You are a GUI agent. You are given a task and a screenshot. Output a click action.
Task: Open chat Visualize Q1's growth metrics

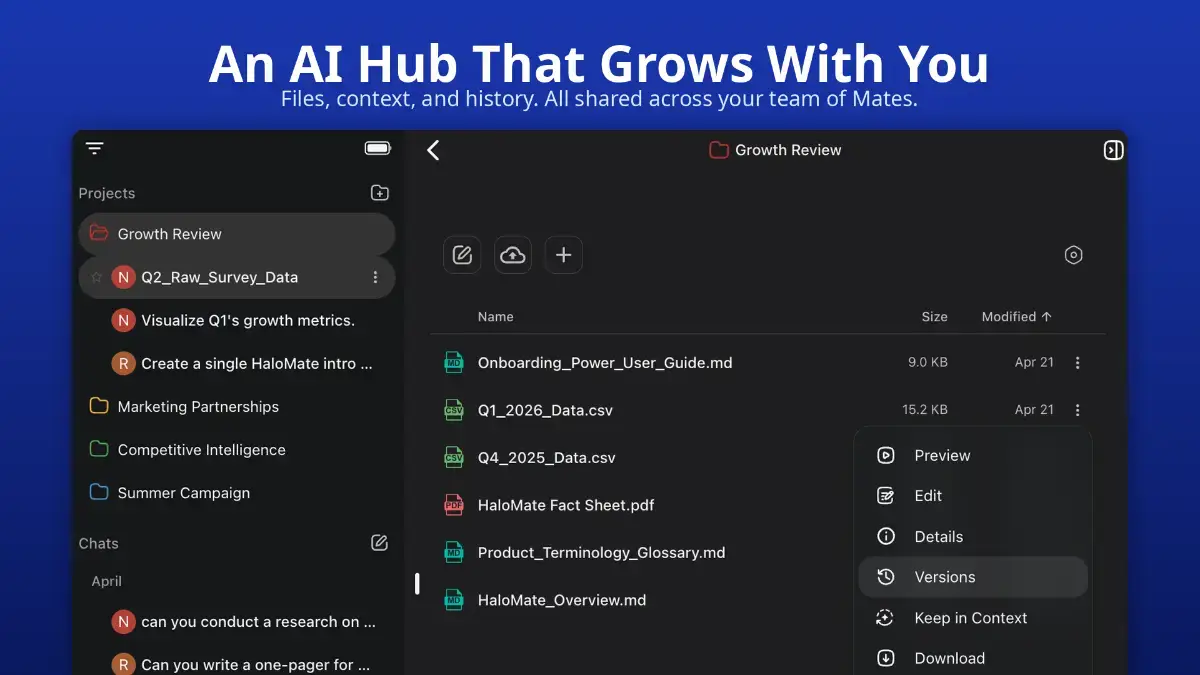tap(248, 320)
